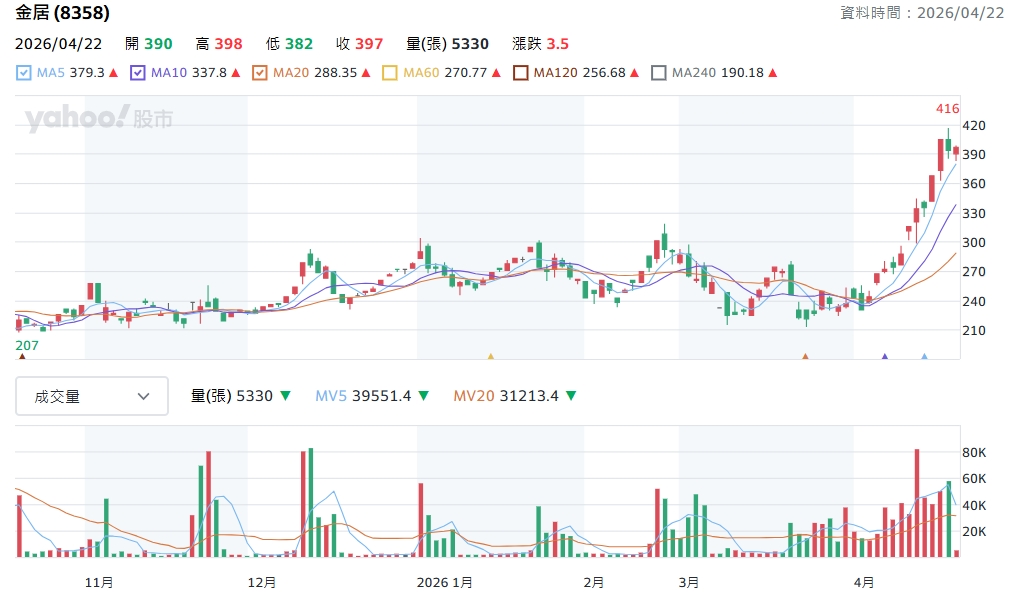
Task: Click the purple triangle marker in April
Action: coord(884,356)
